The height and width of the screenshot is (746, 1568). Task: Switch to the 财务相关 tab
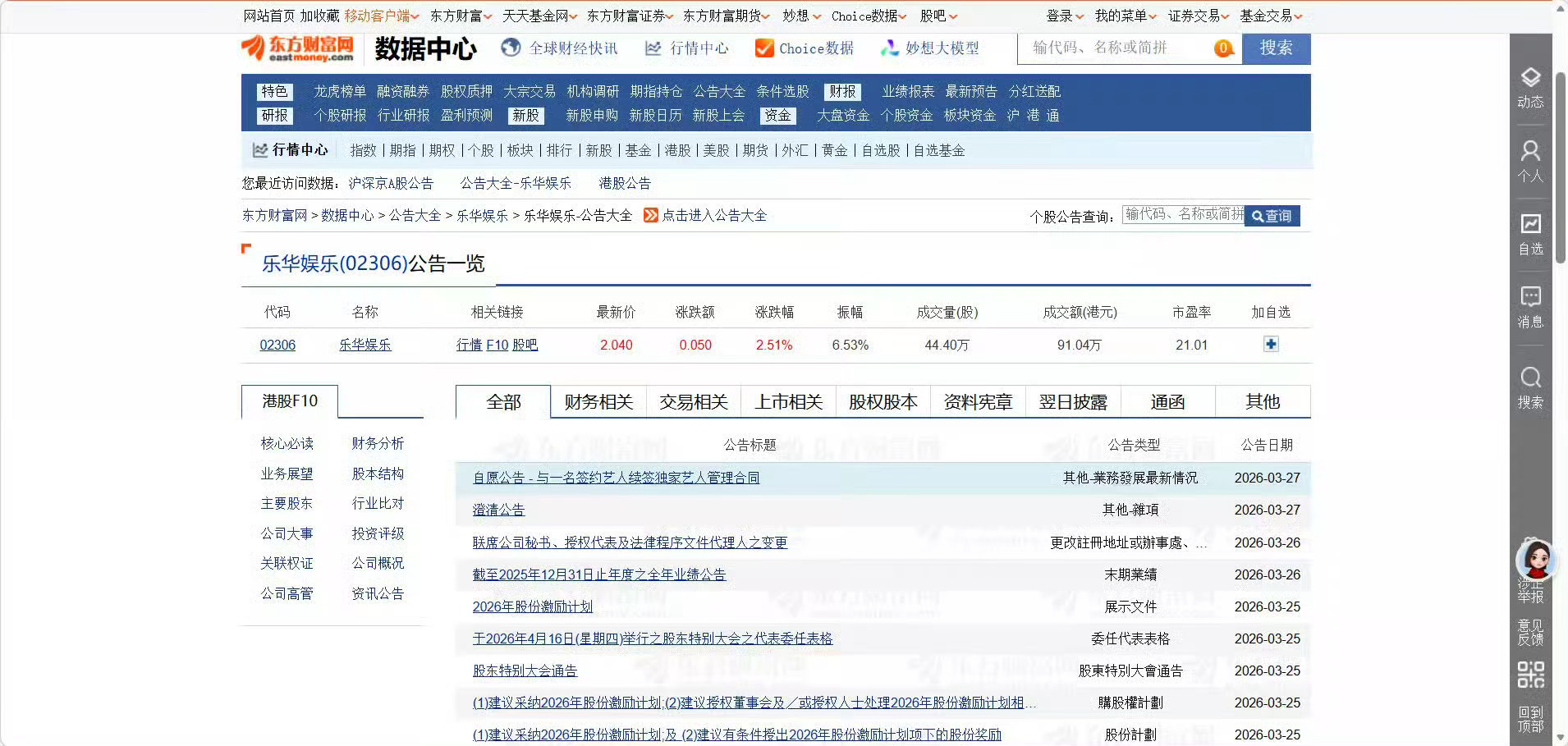[x=598, y=401]
